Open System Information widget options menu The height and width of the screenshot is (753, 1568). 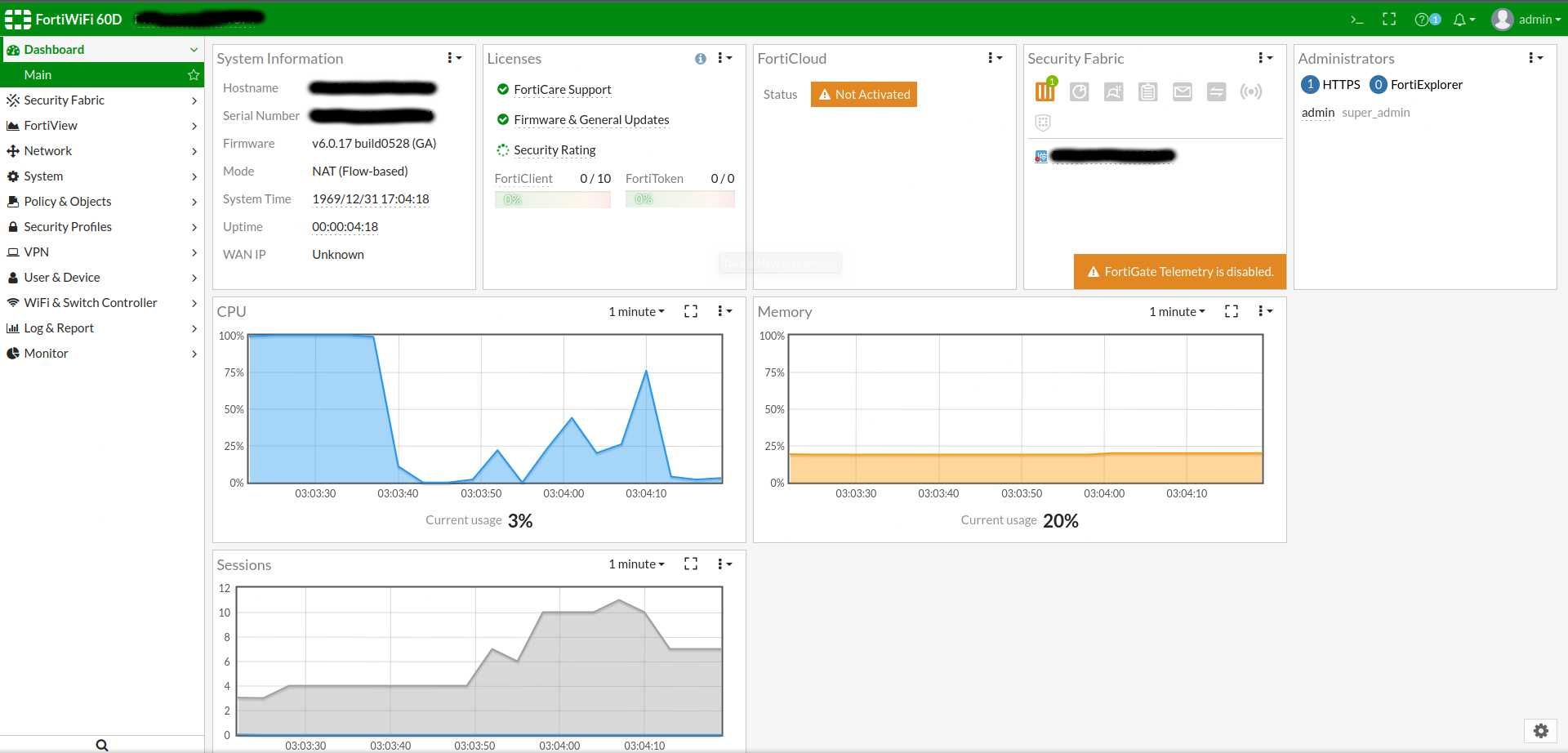[x=454, y=58]
